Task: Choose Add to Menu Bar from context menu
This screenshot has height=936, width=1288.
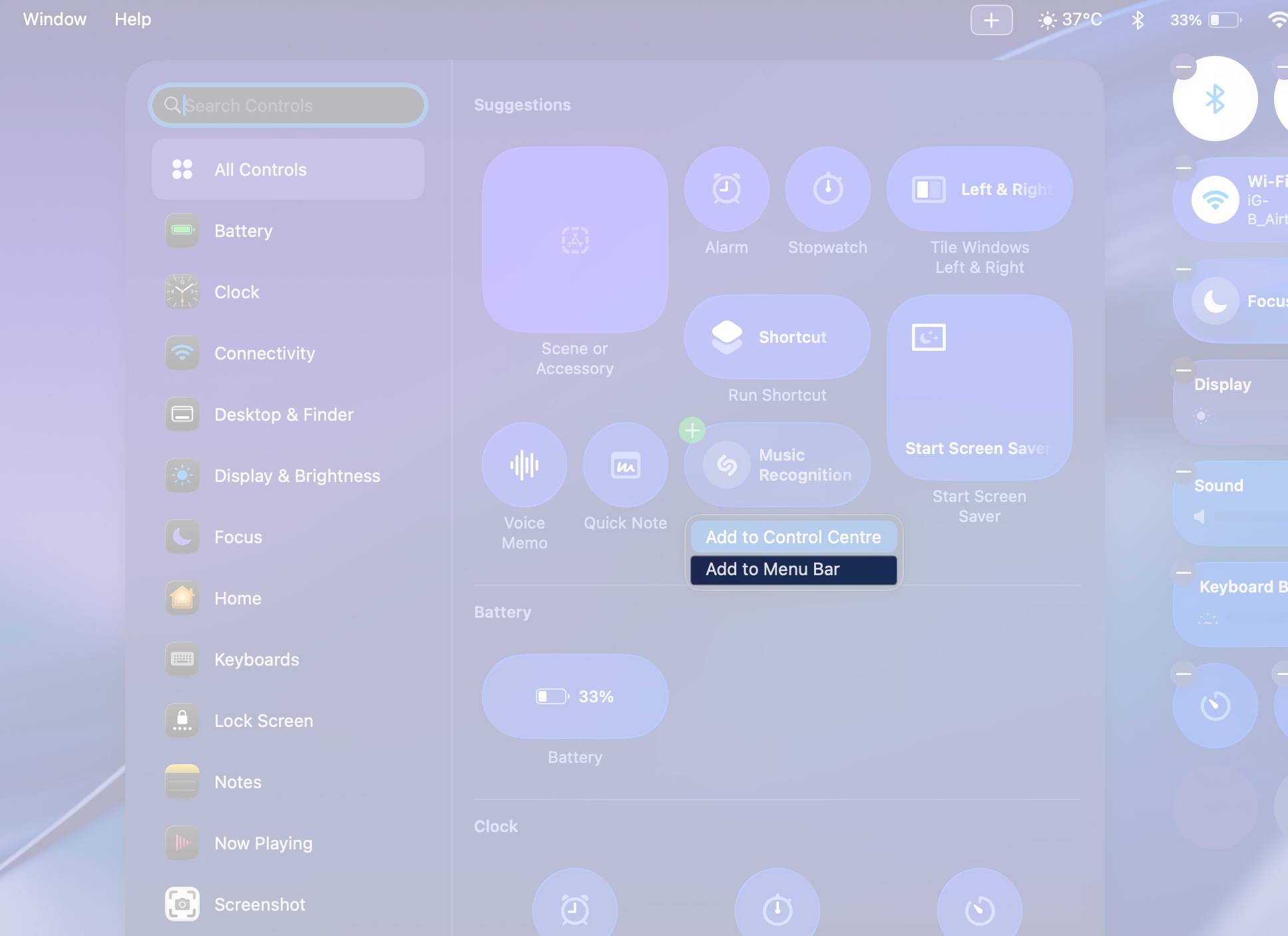Action: 792,569
